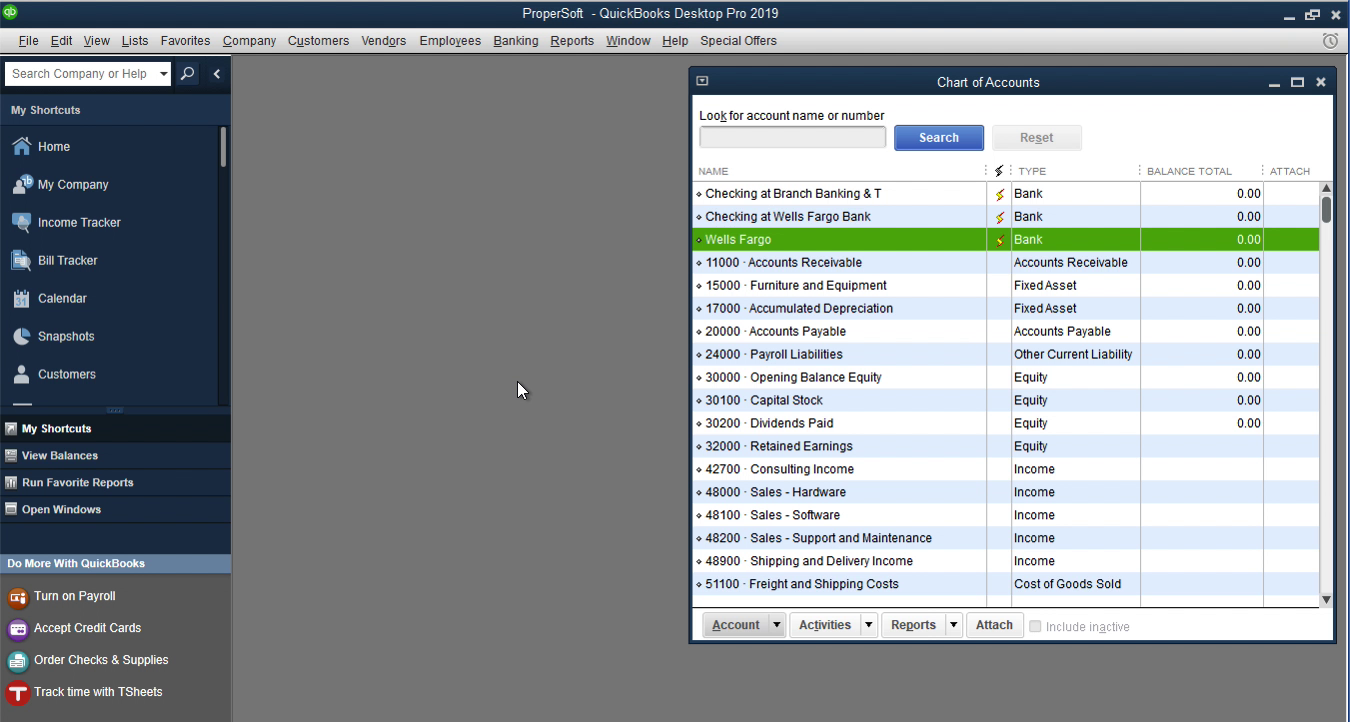Open the search scope dropdown arrow
The width and height of the screenshot is (1350, 722).
click(x=164, y=74)
